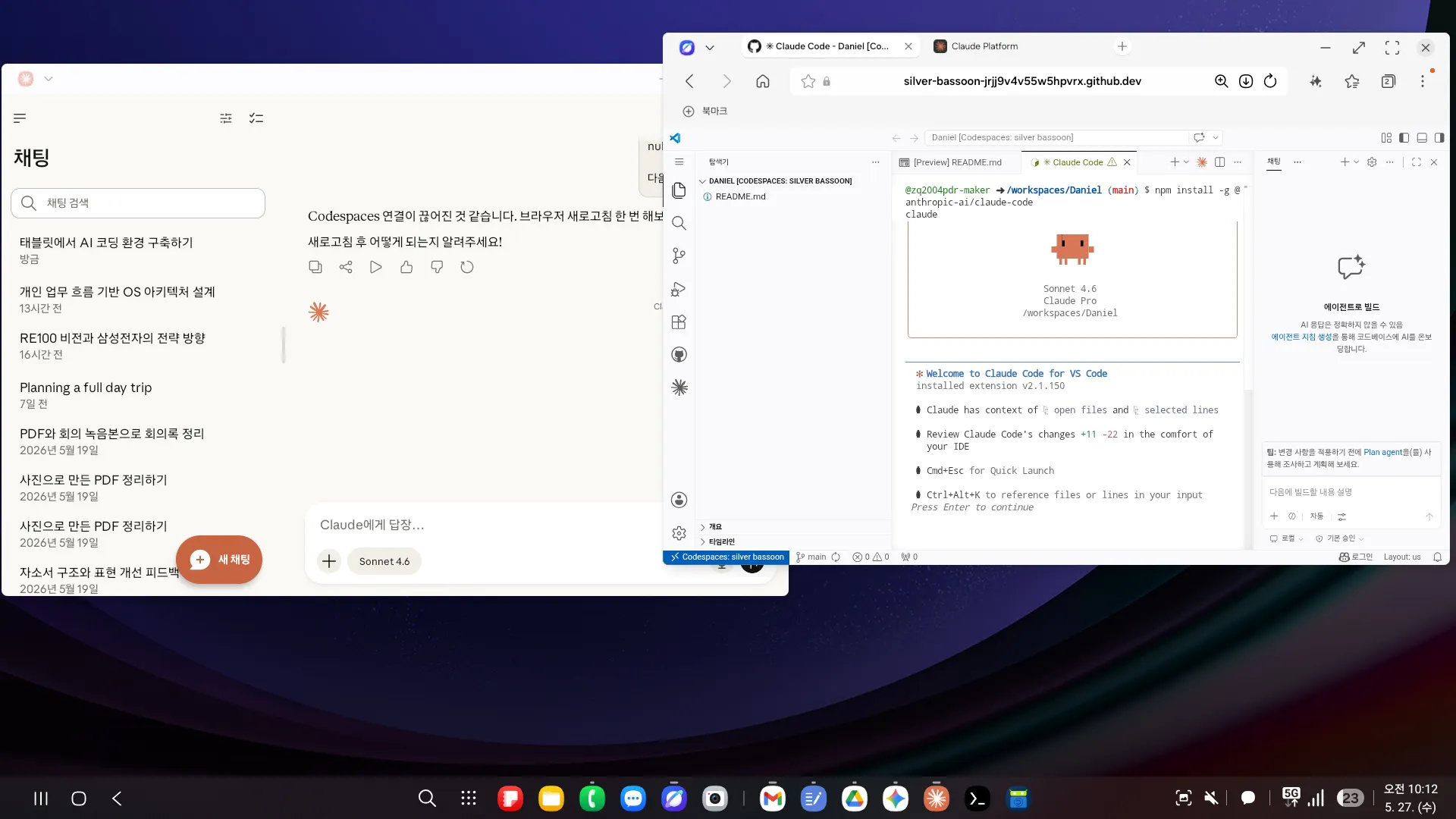Open command center chat dropdown arrow
1456x819 pixels.
pos(1216,138)
